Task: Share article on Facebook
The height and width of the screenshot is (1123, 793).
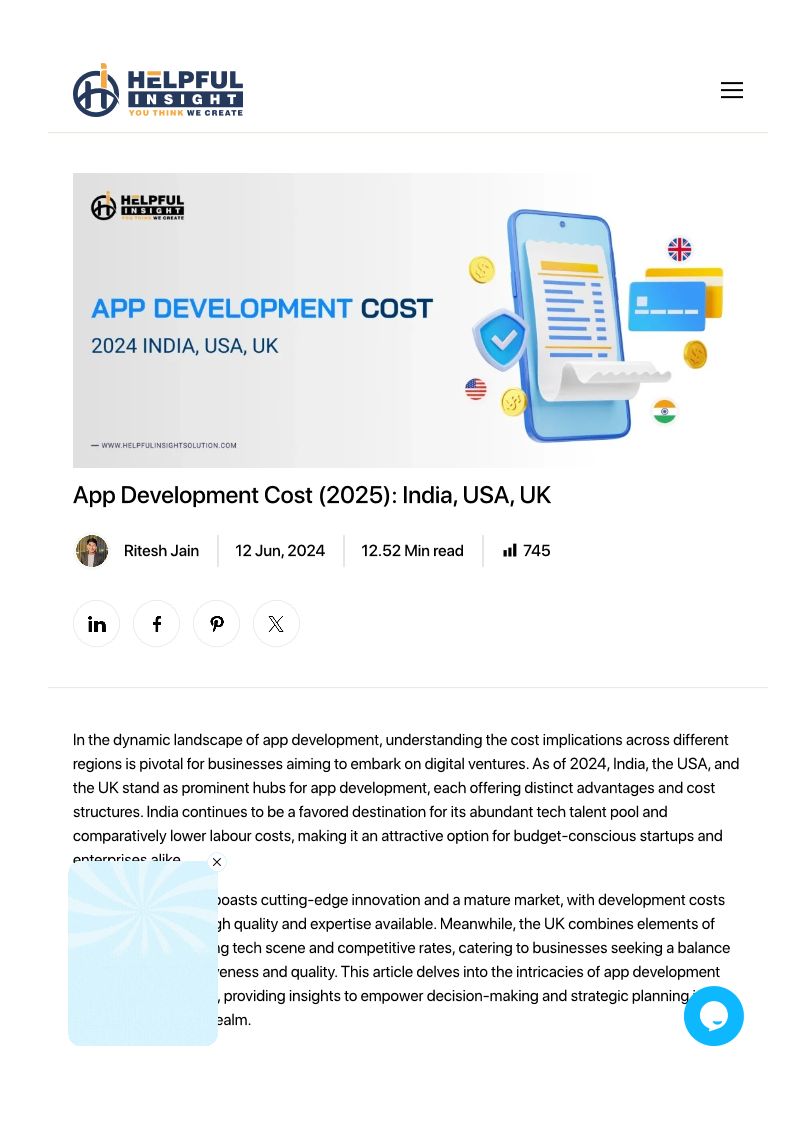Action: (x=157, y=624)
